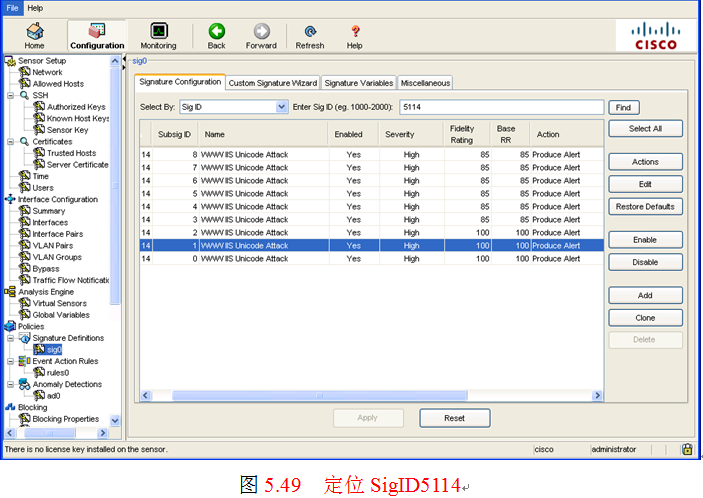Open the Help menu
Image resolution: width=703 pixels, height=498 pixels.
coord(35,8)
